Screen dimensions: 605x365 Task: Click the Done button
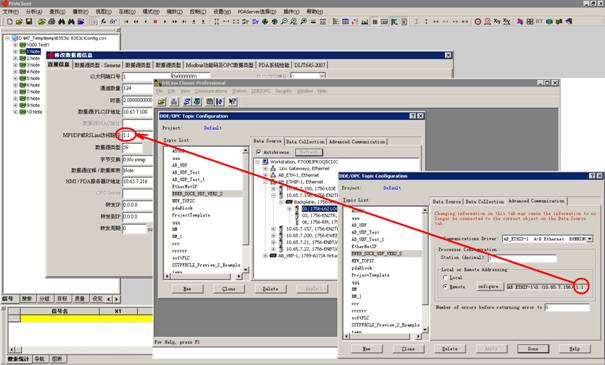point(533,348)
